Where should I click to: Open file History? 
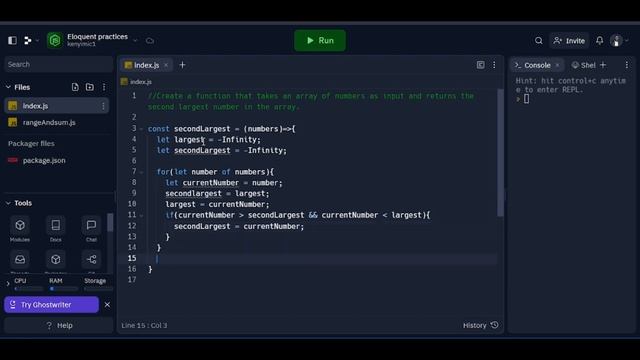click(x=480, y=325)
